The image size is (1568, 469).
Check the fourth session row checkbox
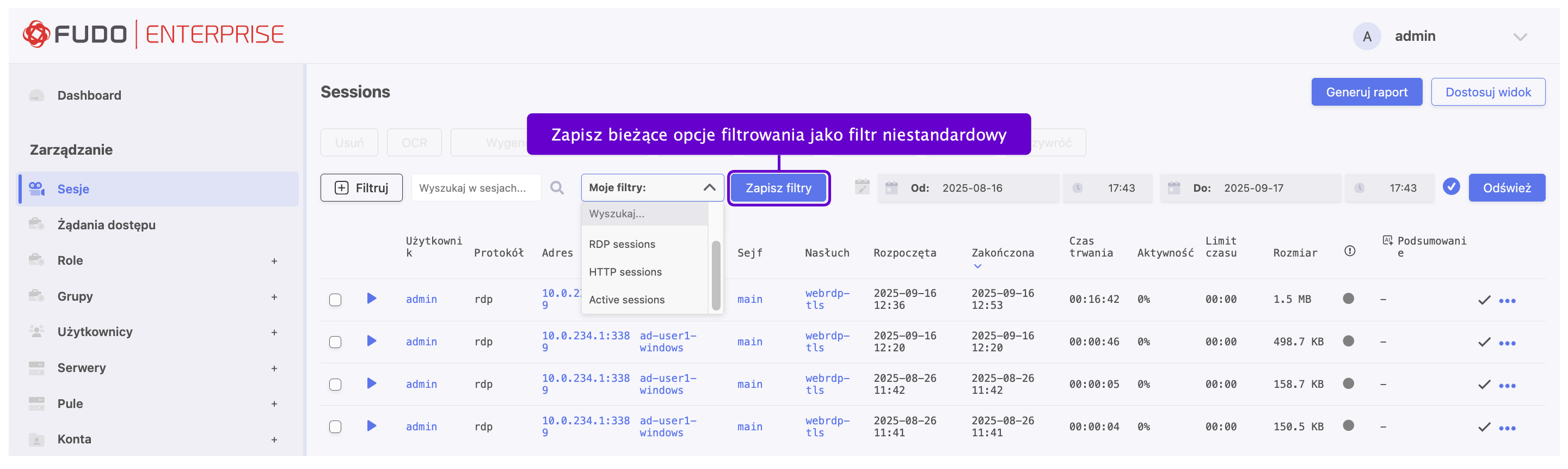(335, 427)
